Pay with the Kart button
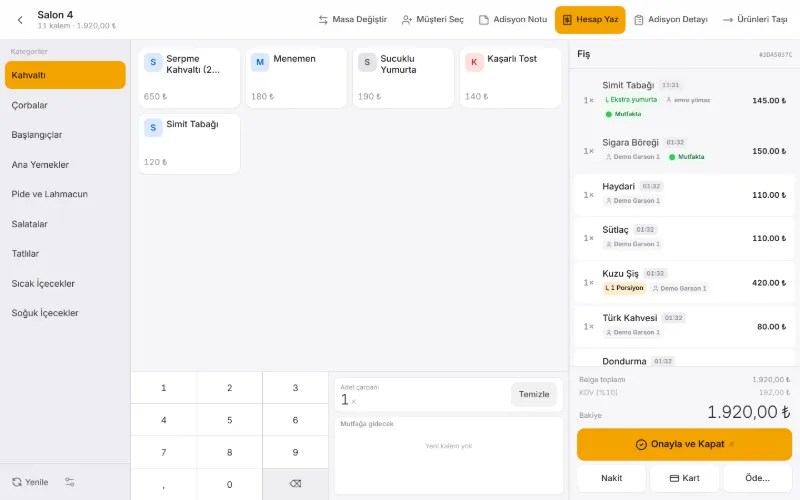Image resolution: width=800 pixels, height=500 pixels. coord(684,478)
